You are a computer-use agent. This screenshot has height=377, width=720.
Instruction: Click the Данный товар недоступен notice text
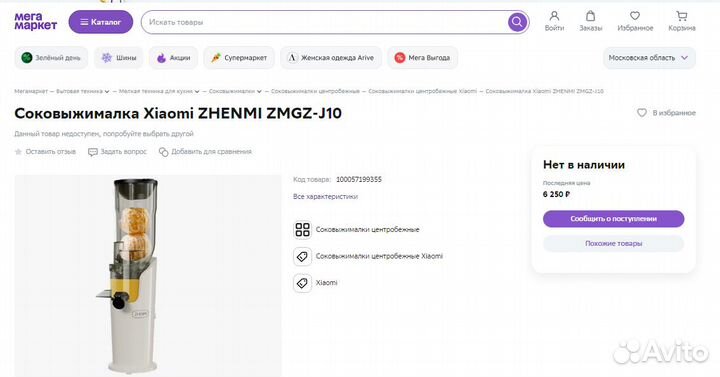104,134
